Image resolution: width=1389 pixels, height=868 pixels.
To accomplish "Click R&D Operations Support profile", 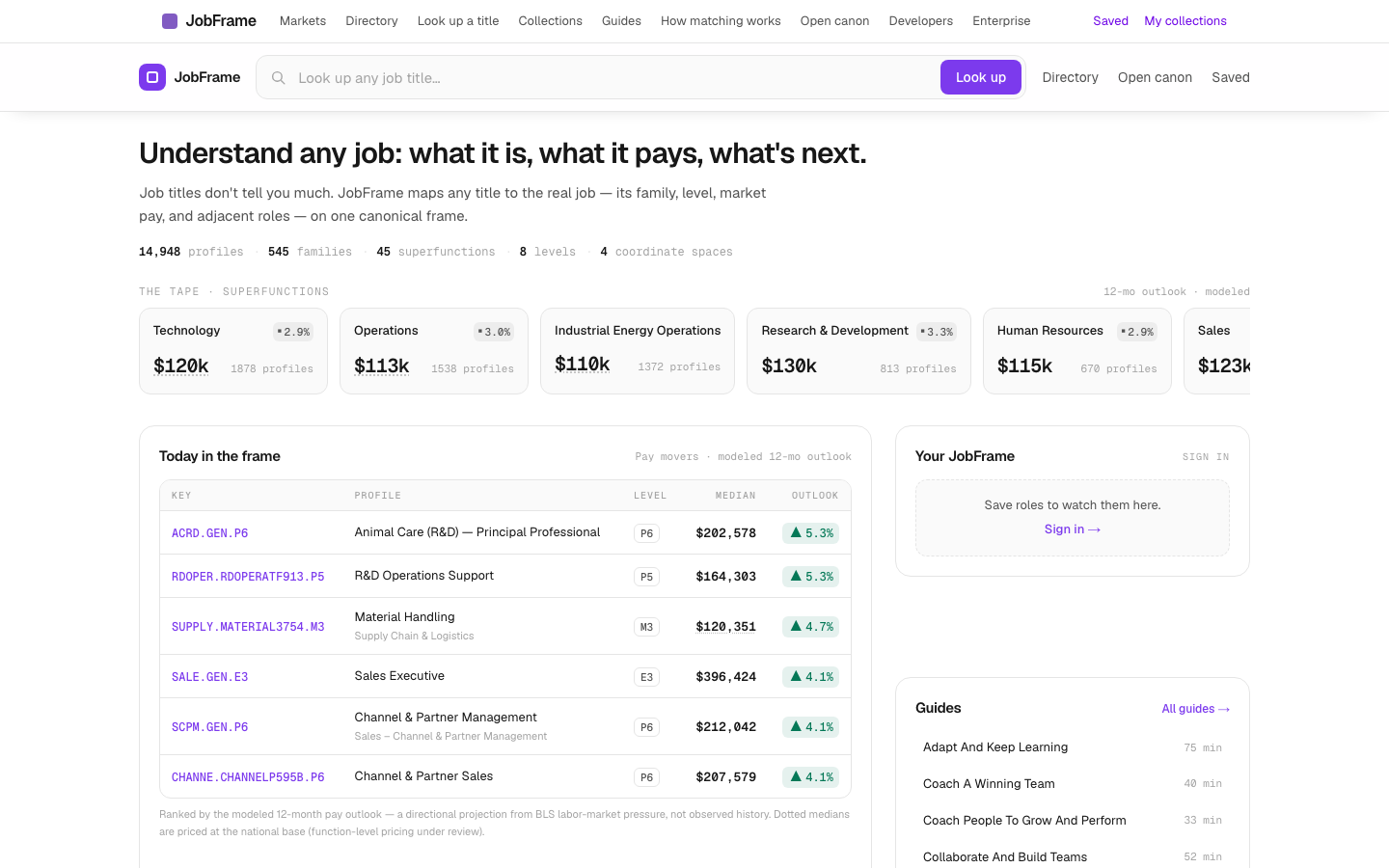I will (424, 576).
